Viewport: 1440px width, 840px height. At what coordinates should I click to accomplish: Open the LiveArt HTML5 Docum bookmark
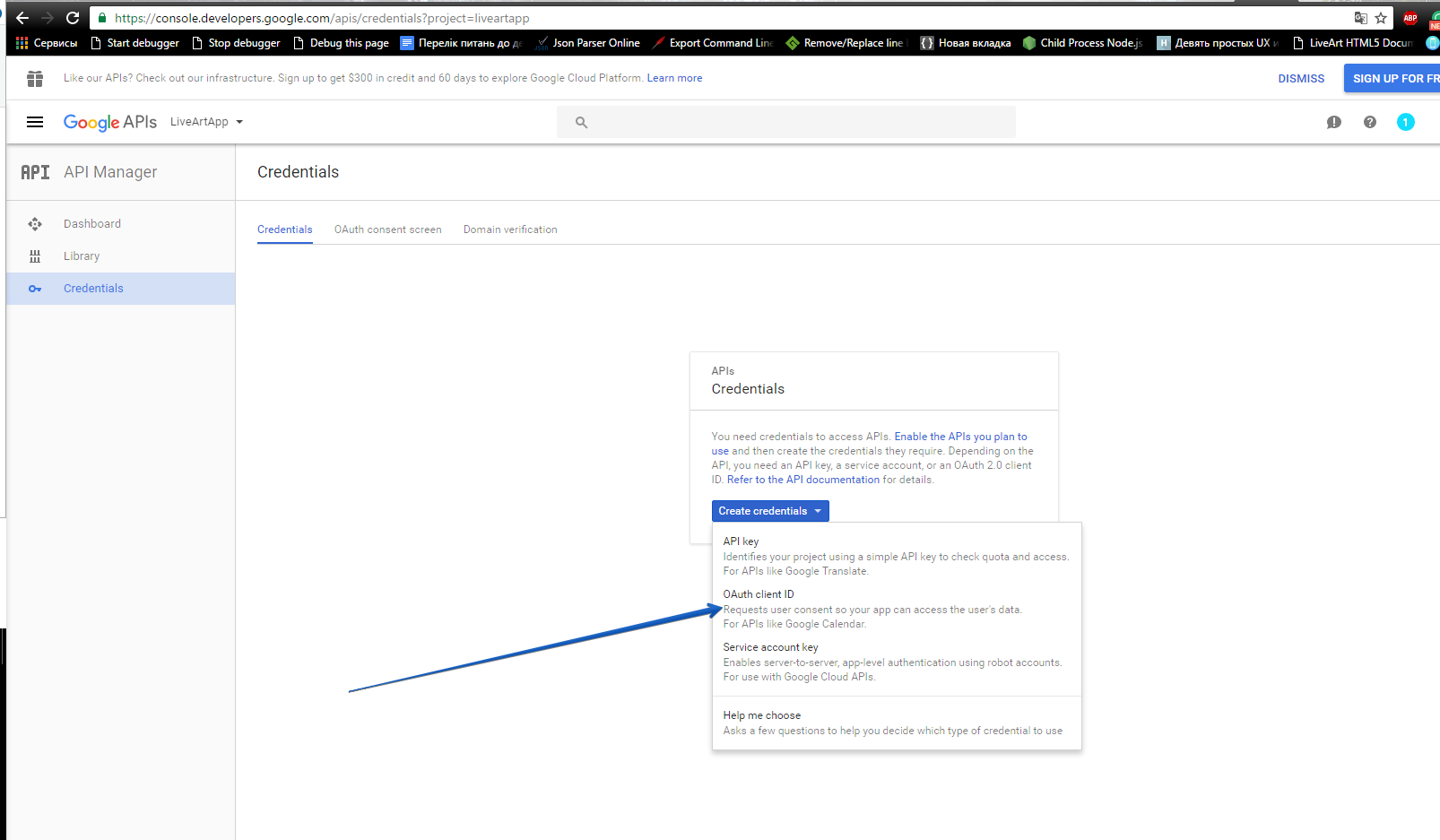click(x=1353, y=43)
